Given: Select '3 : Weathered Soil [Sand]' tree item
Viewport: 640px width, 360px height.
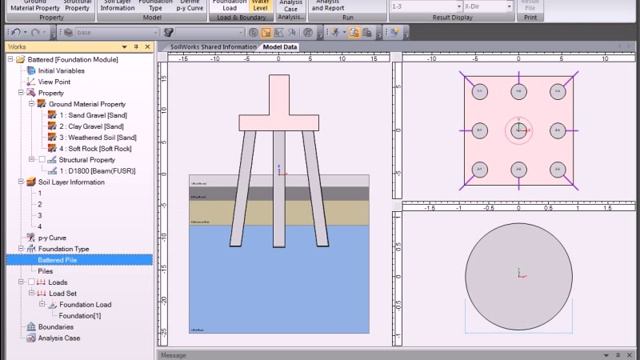Looking at the screenshot, I should [98, 137].
